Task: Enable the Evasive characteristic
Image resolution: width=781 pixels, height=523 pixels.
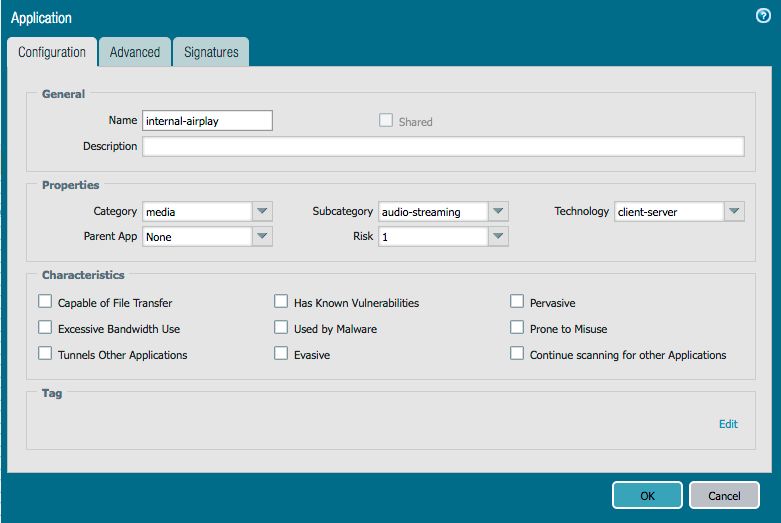Action: [281, 354]
